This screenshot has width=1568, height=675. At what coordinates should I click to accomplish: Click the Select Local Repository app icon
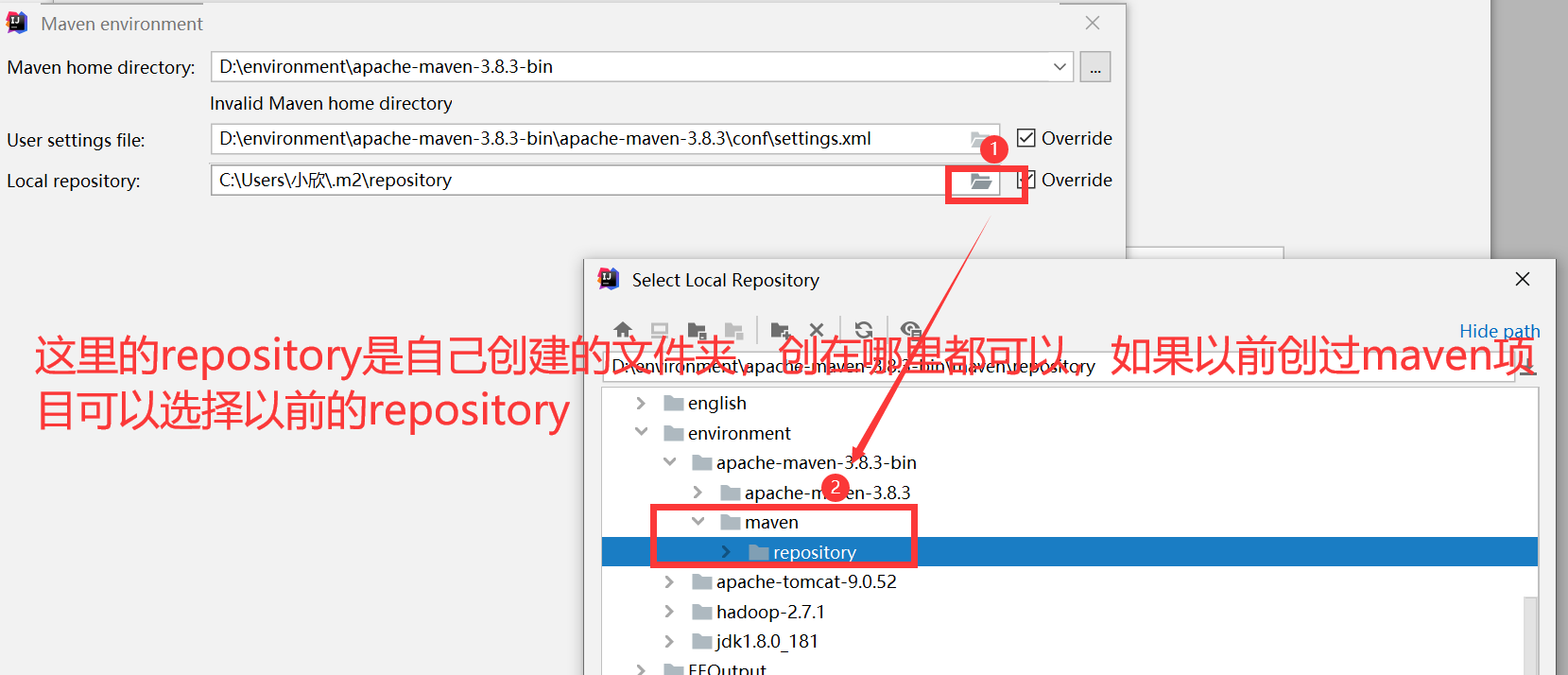[609, 279]
